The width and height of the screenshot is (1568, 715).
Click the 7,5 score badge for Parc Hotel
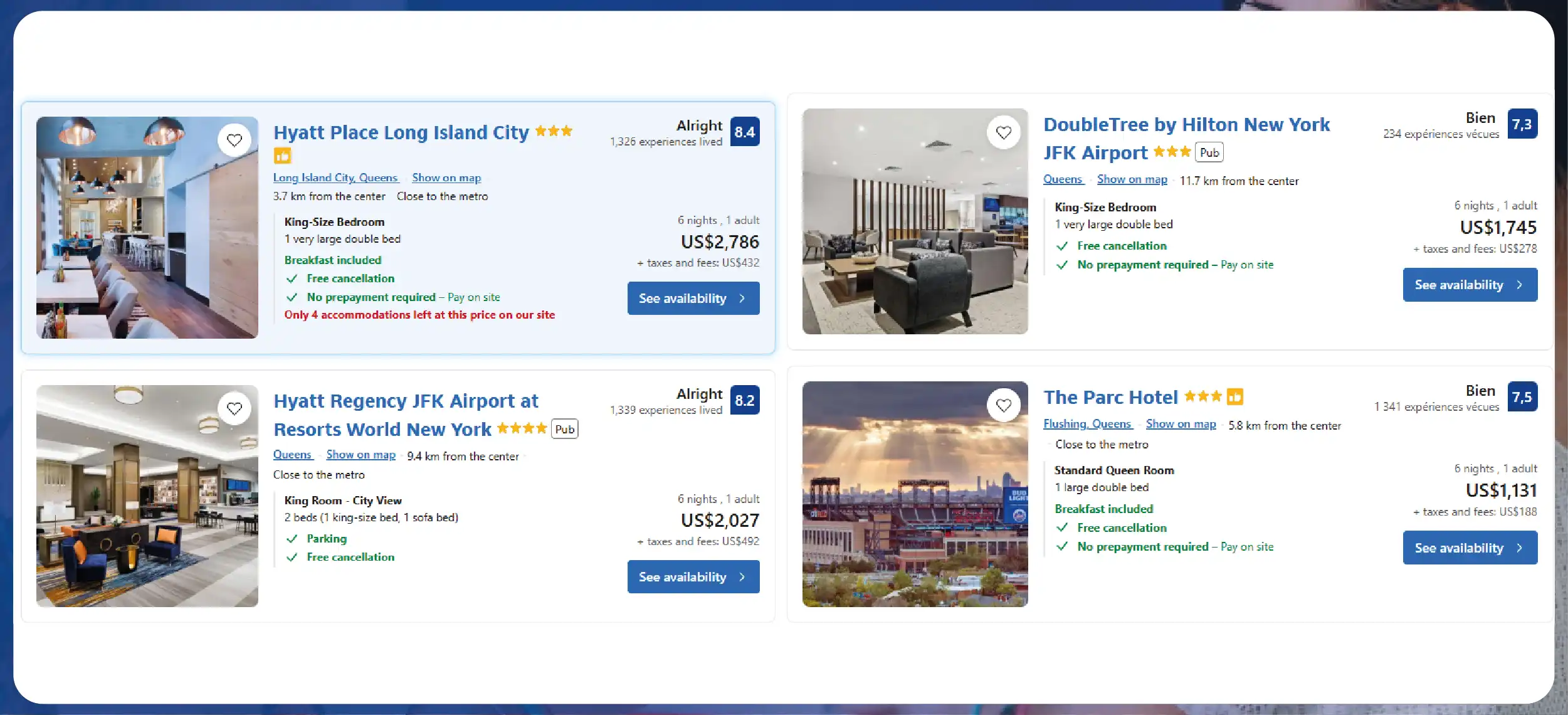click(1522, 397)
